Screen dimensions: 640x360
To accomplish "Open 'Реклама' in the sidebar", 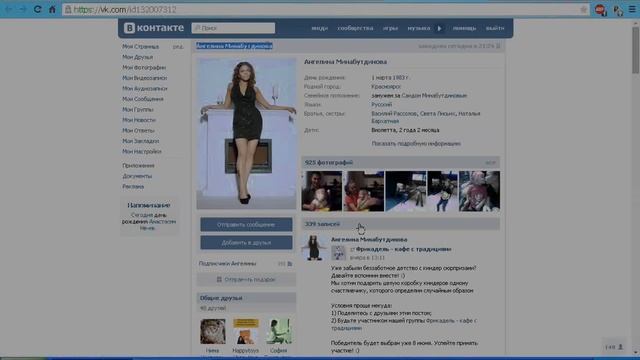I will point(133,187).
